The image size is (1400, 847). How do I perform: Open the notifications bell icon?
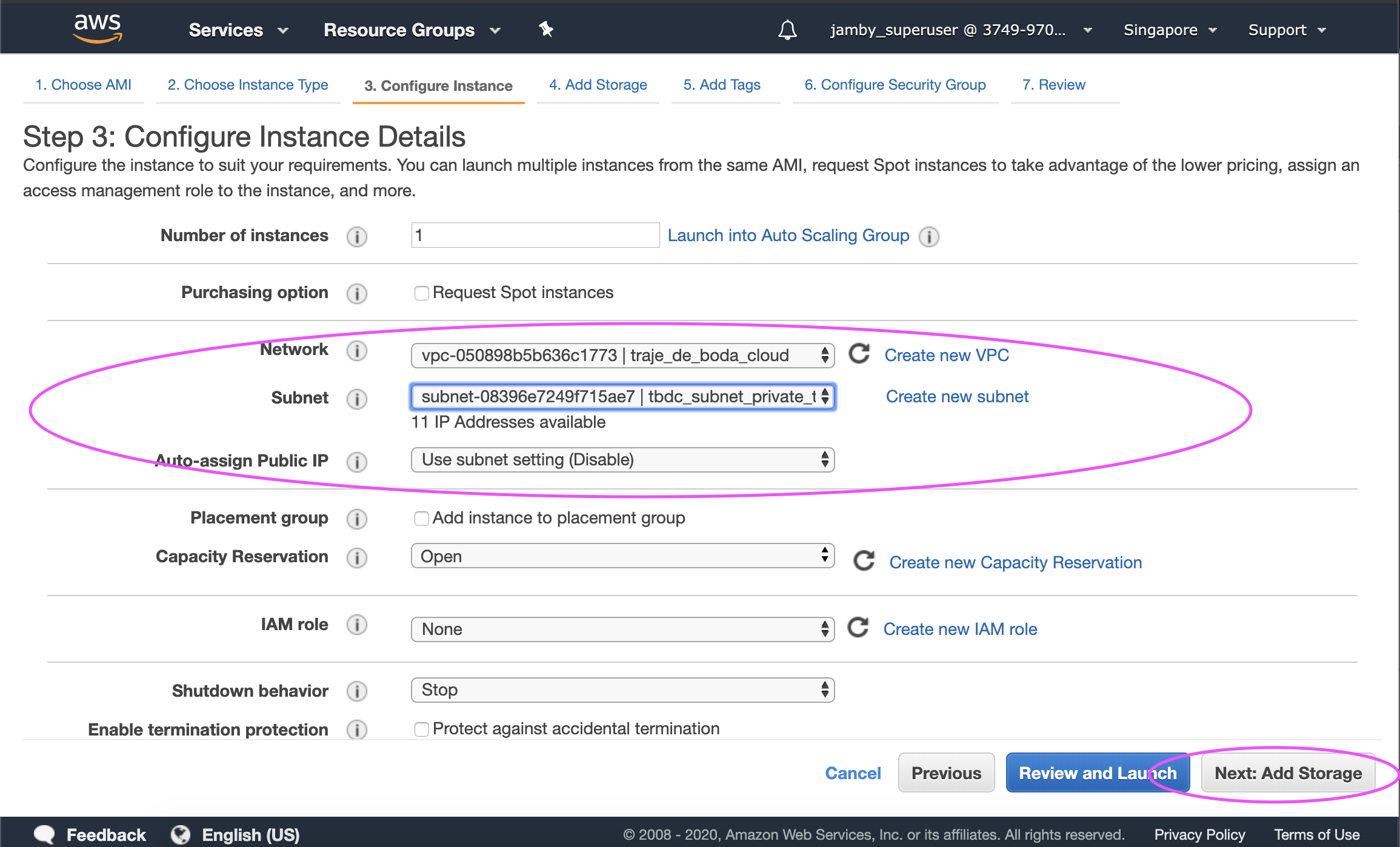click(787, 30)
